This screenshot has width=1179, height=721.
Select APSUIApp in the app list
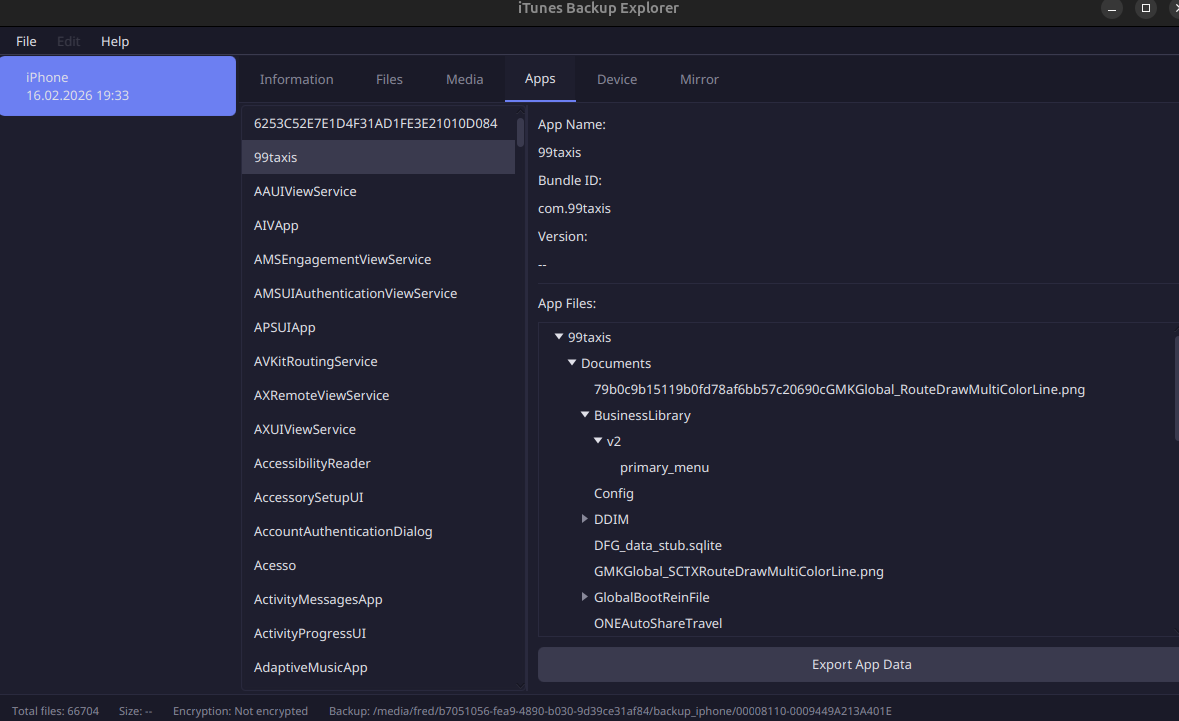coord(378,327)
